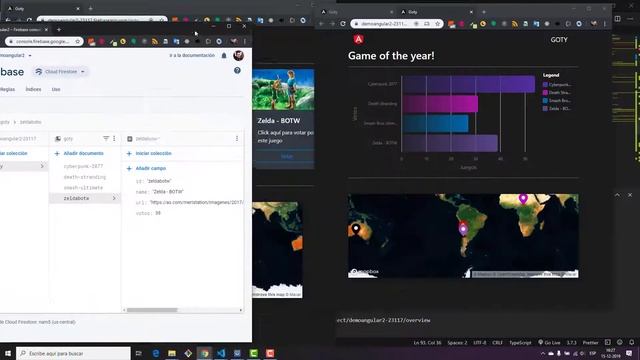Click the Cyberpunk 2077 chart bar
640x360 pixels.
[x=469, y=84]
